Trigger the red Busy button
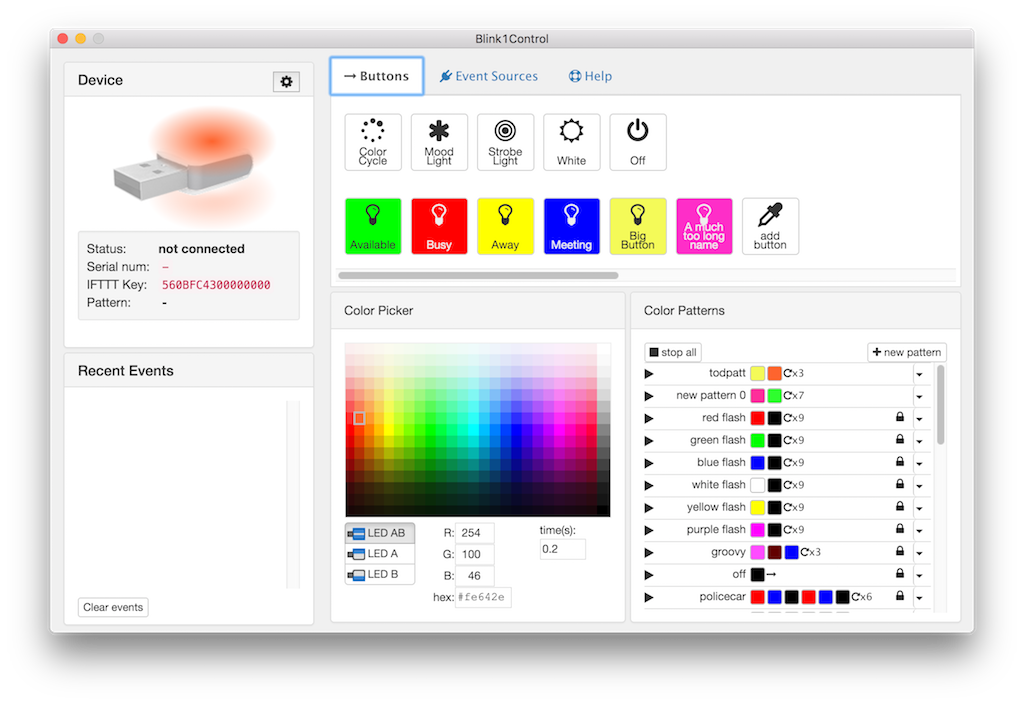The height and width of the screenshot is (704, 1024). click(x=439, y=227)
